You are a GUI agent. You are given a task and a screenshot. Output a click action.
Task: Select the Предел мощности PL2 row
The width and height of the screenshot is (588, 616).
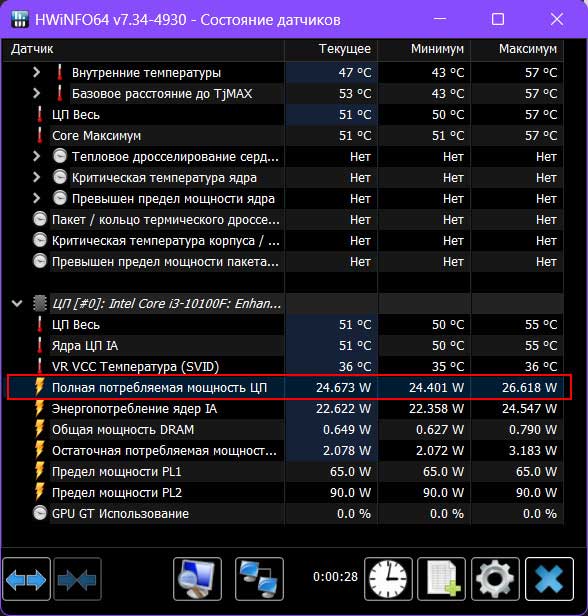(x=283, y=493)
